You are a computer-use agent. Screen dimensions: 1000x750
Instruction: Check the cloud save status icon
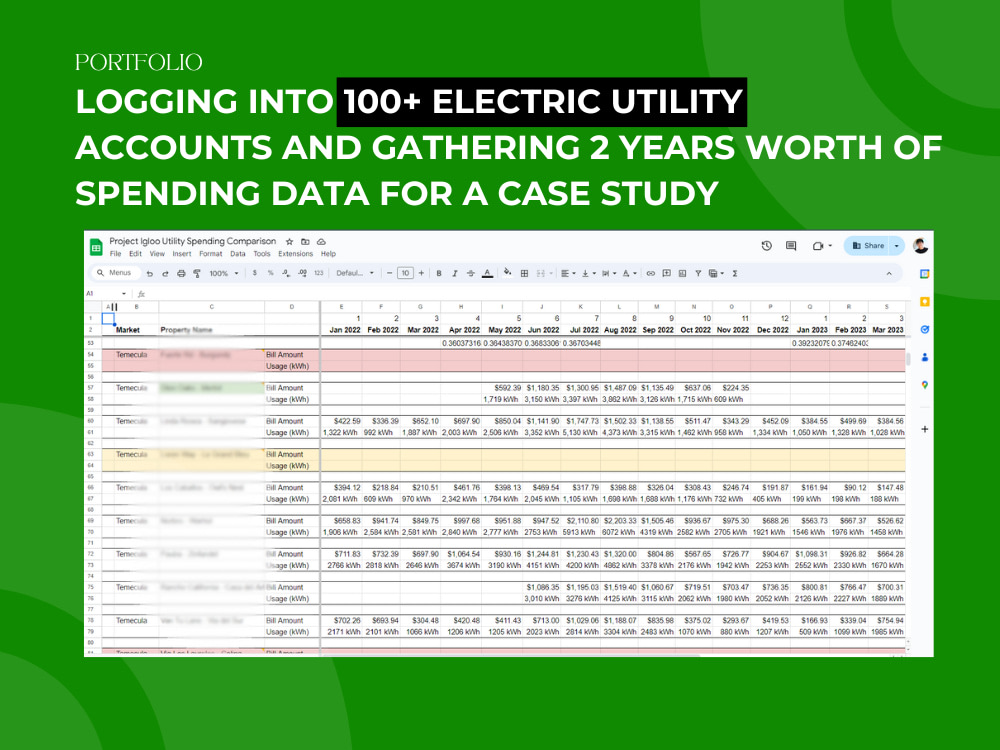(x=321, y=242)
